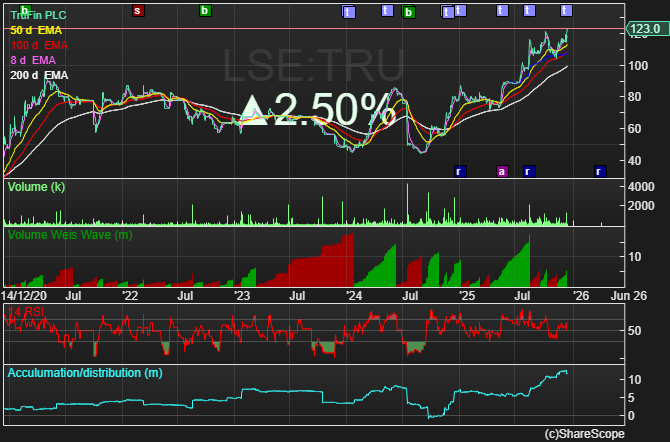Select the 100 d EMA legend entry

click(39, 45)
